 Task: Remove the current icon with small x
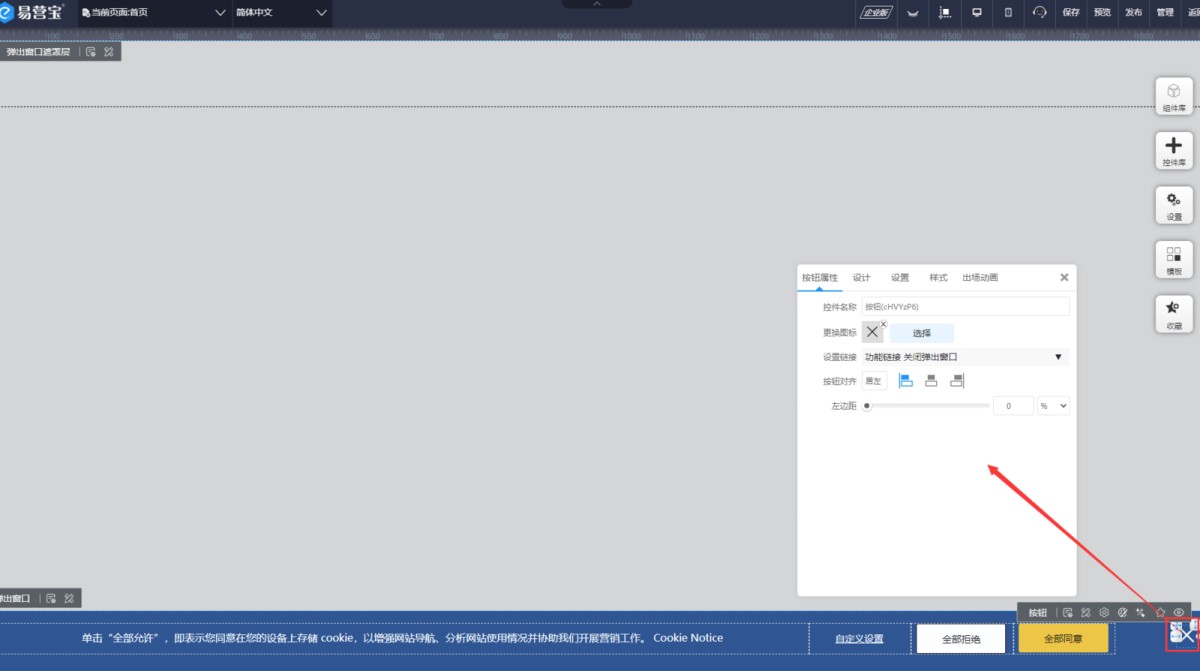click(883, 324)
